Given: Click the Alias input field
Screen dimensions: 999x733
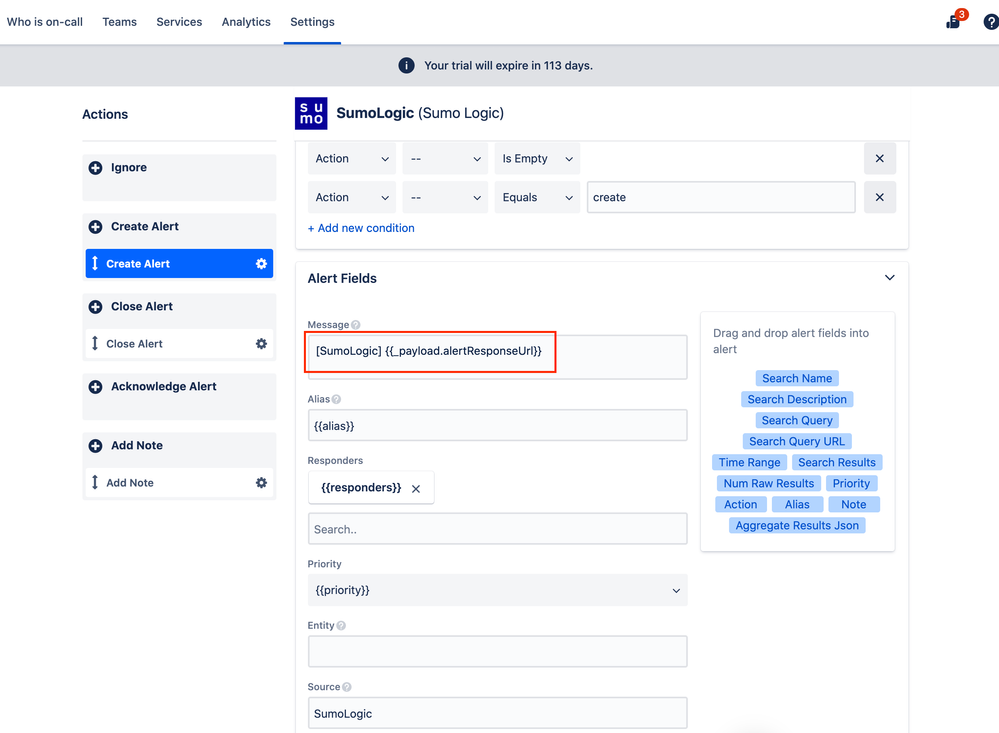Looking at the screenshot, I should [x=498, y=426].
